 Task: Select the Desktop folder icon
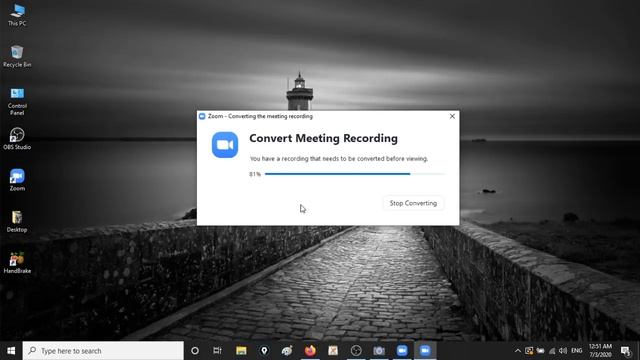pos(17,221)
